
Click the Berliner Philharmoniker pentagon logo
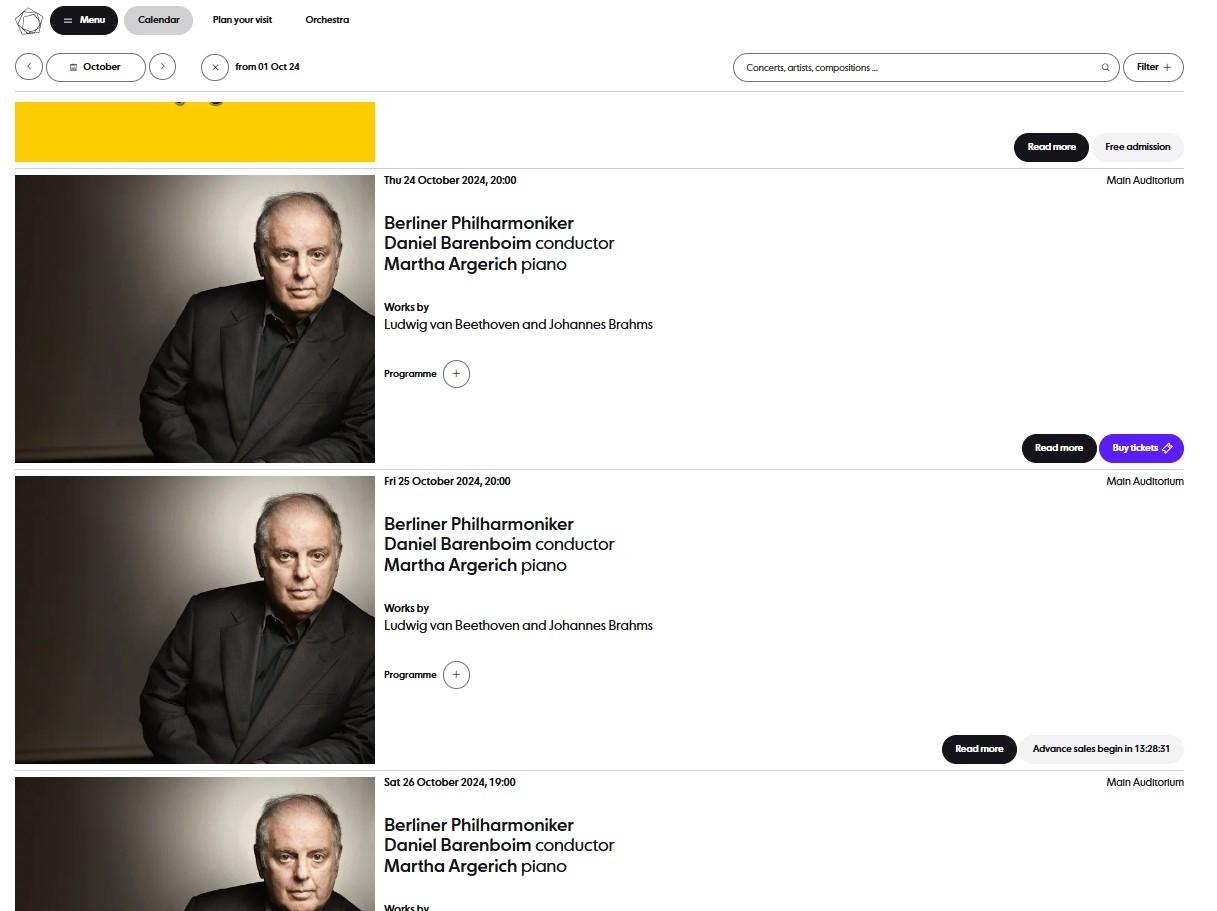point(29,20)
